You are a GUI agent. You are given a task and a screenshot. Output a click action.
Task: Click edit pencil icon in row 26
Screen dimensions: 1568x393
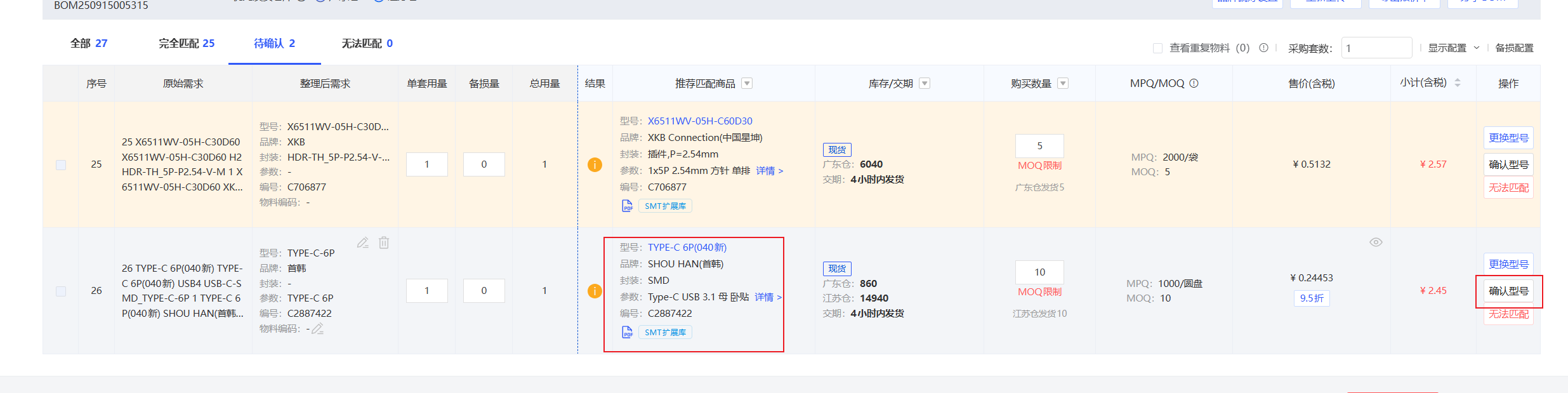(x=362, y=243)
